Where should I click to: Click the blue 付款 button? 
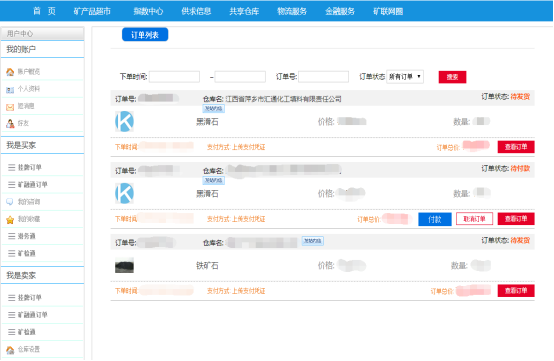tap(435, 219)
